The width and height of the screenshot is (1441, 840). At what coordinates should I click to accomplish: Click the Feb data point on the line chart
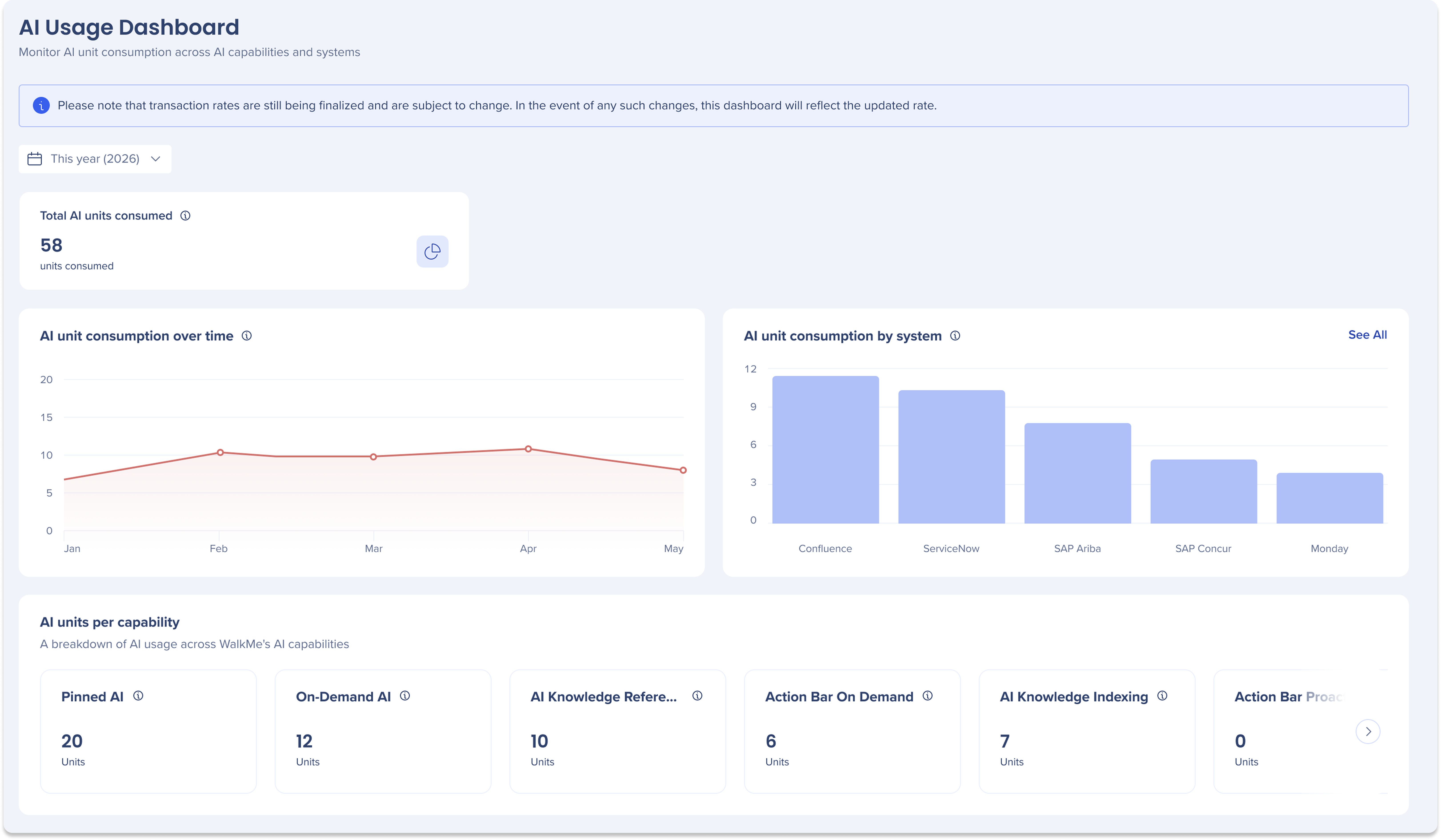pyautogui.click(x=220, y=452)
